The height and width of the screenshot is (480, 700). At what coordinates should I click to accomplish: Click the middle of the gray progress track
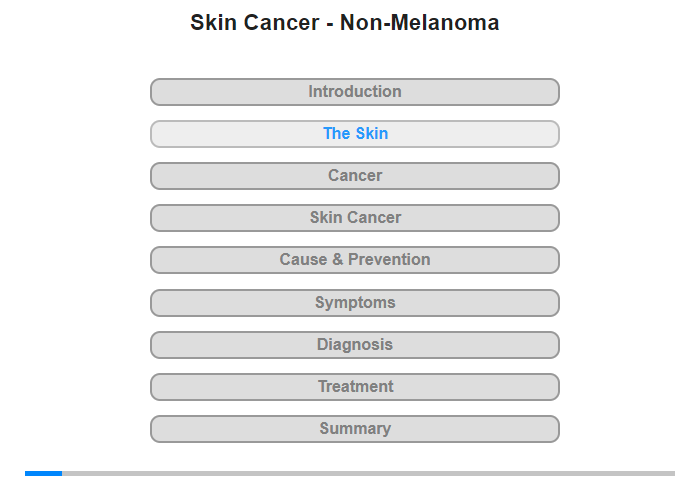point(368,473)
